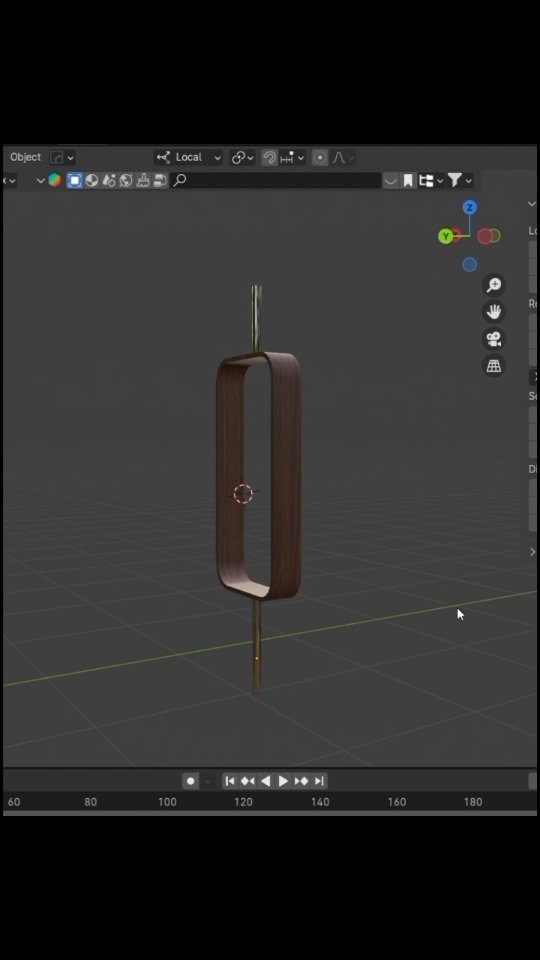Open the Local orientation dropdown
The image size is (540, 960).
188,157
